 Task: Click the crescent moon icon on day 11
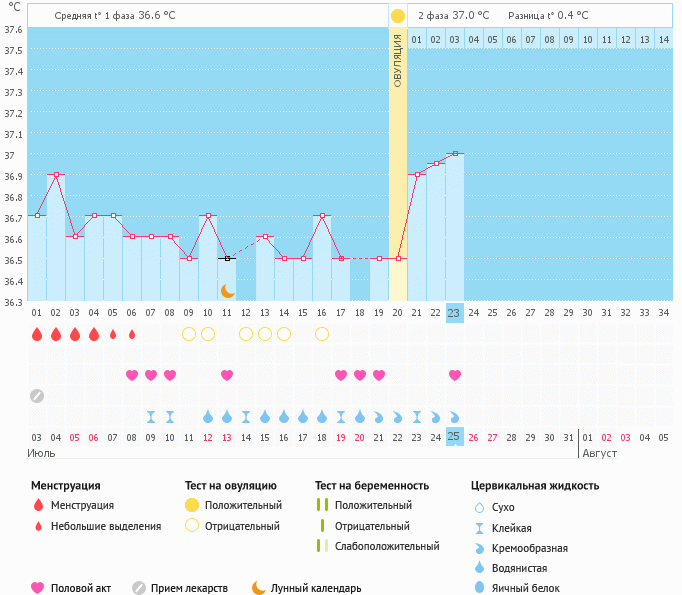228,290
